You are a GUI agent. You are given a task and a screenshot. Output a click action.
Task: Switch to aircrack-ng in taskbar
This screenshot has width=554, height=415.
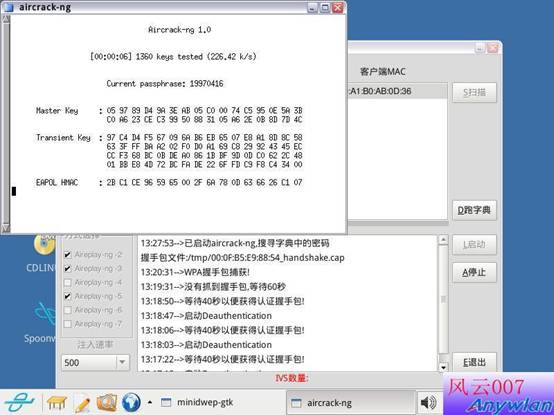coord(350,402)
